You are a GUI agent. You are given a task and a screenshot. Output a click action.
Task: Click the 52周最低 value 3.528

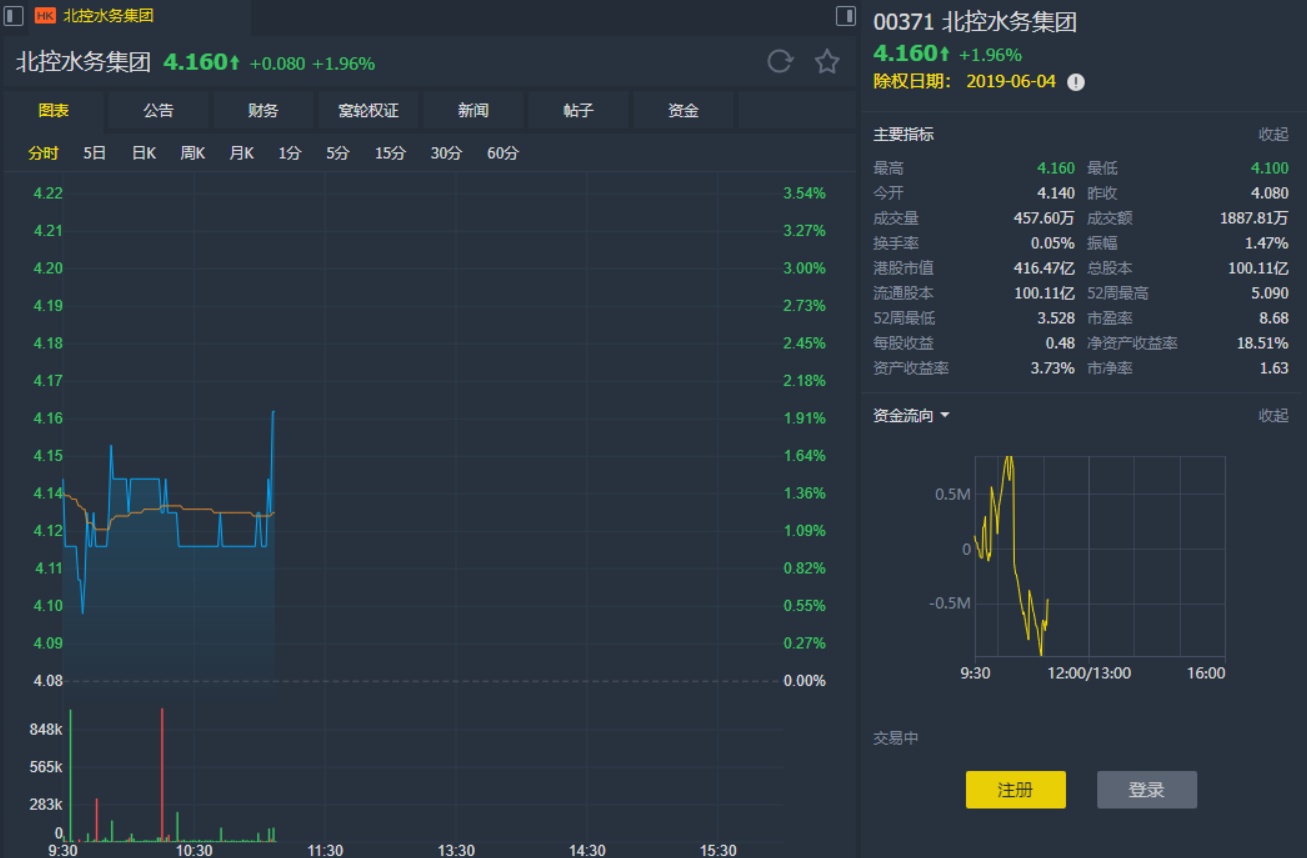pyautogui.click(x=1056, y=318)
